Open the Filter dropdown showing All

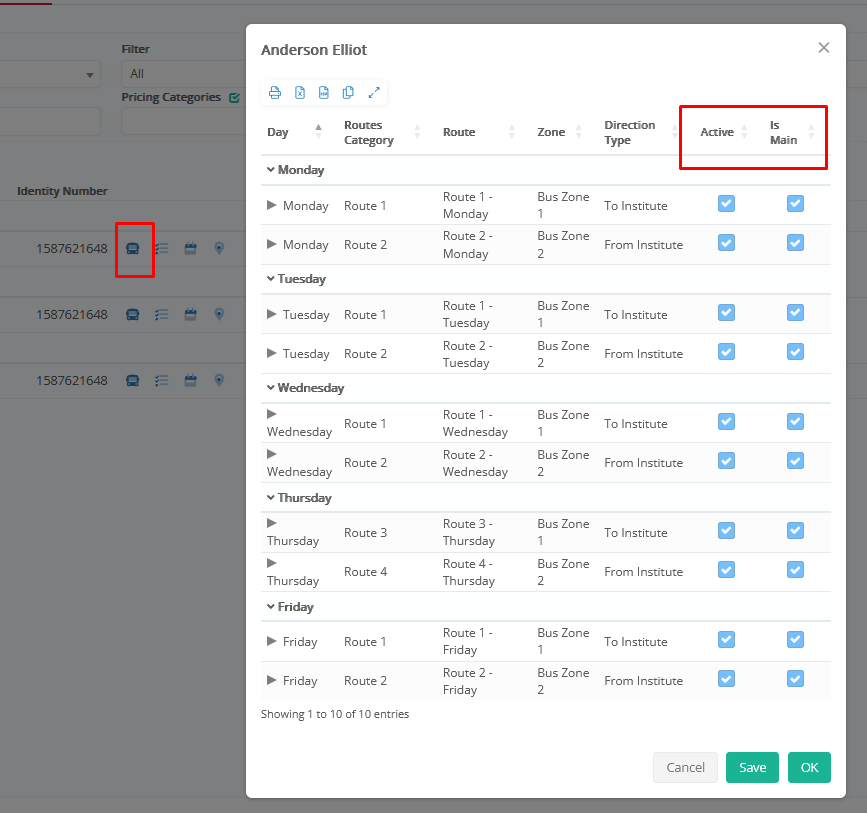tap(180, 74)
